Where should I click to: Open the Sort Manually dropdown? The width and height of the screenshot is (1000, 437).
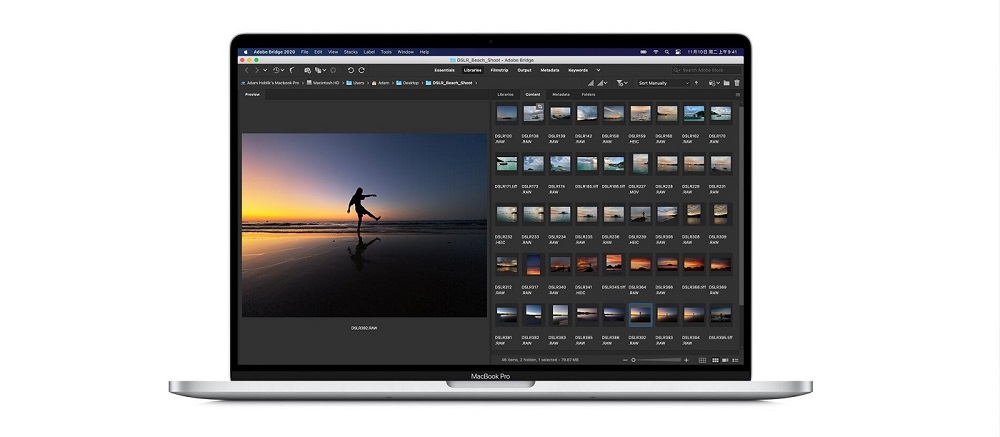[664, 83]
